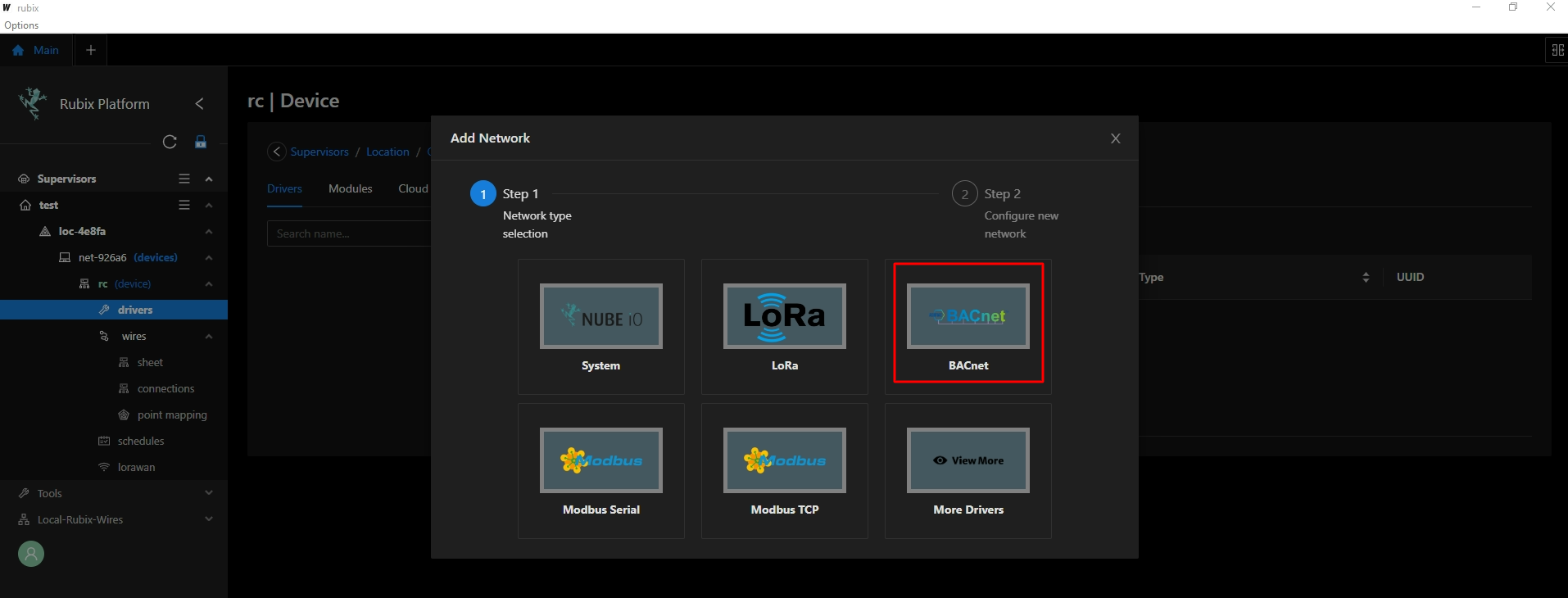The width and height of the screenshot is (1568, 598).
Task: Collapse the net-926a6 node
Action: point(209,257)
